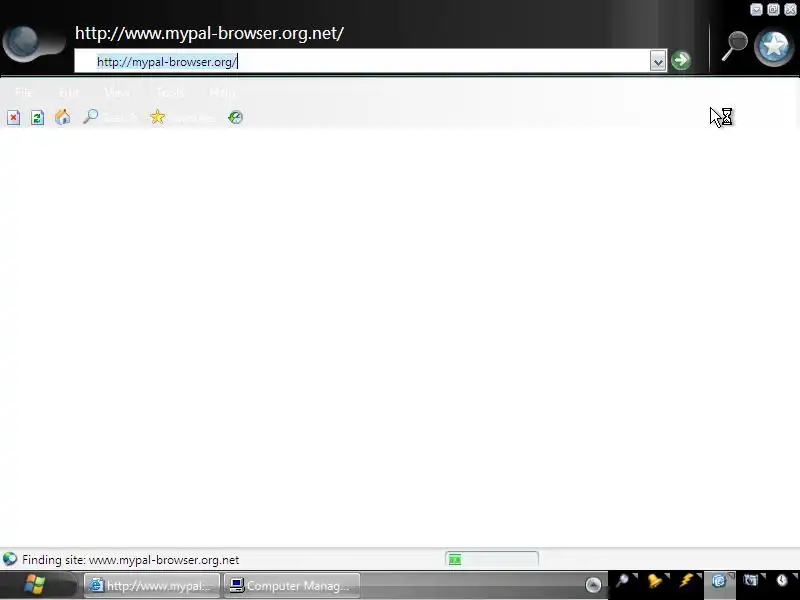
Task: Minimize the browser window
Action: (x=757, y=9)
